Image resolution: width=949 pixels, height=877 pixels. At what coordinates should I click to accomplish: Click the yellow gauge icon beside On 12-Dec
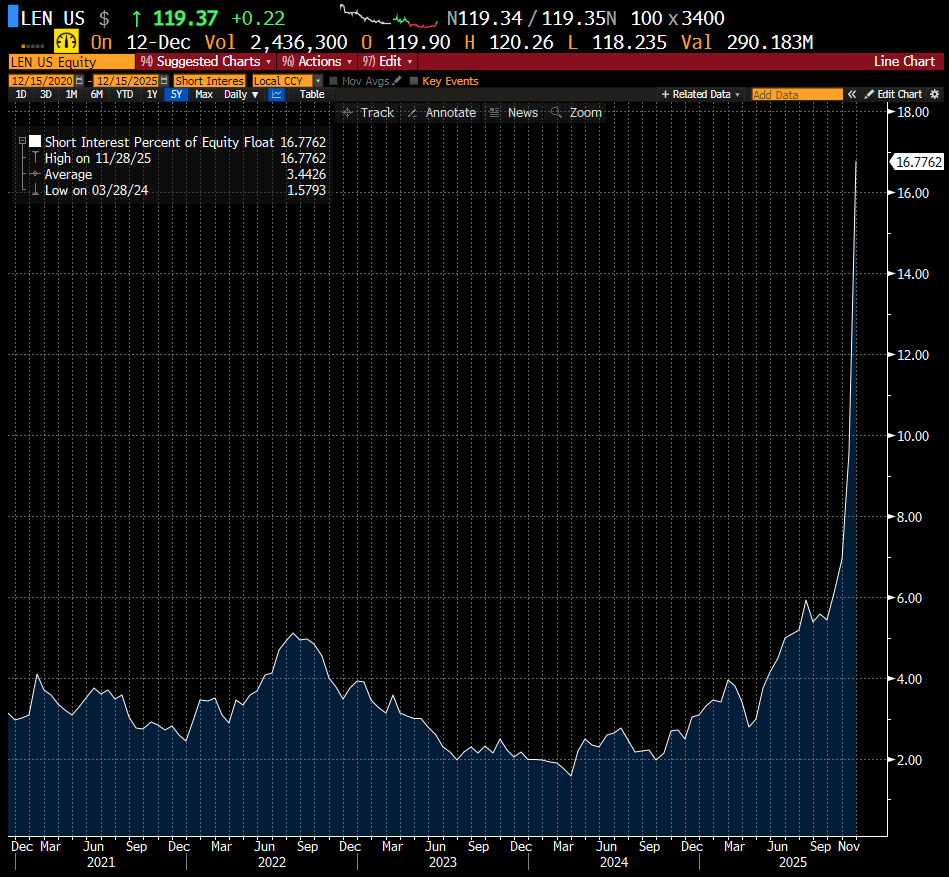[x=66, y=42]
